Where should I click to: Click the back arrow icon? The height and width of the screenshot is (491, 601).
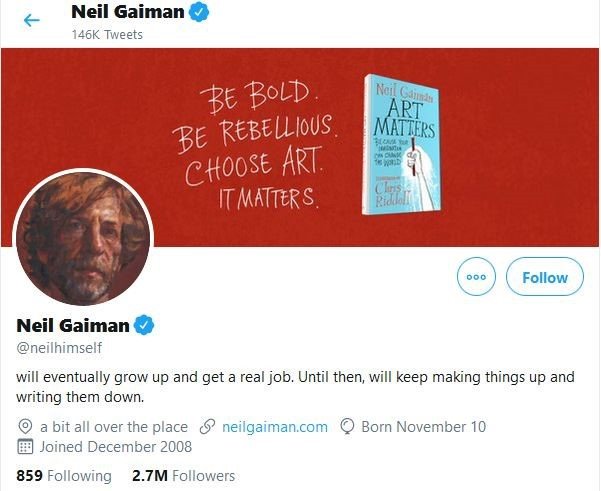coord(32,20)
